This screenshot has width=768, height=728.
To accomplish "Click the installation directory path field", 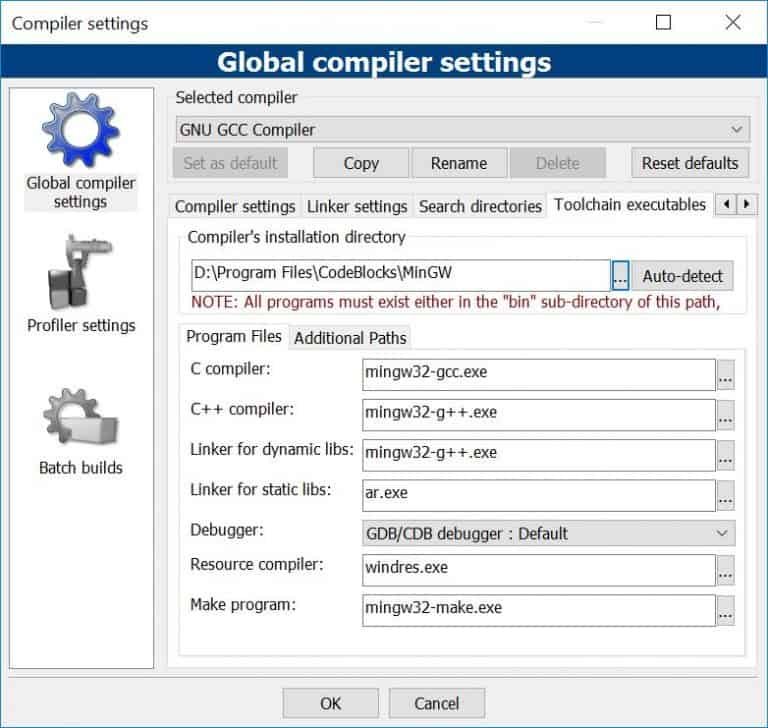I will pyautogui.click(x=401, y=275).
